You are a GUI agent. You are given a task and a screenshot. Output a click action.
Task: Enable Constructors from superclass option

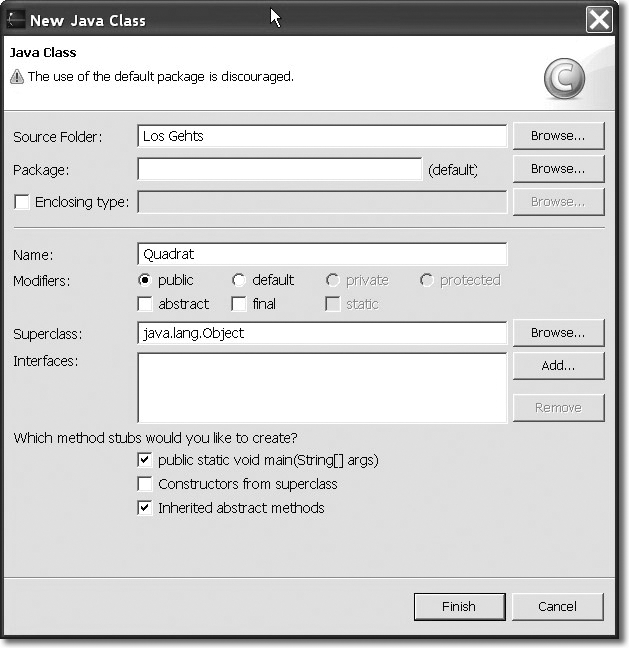(x=145, y=484)
